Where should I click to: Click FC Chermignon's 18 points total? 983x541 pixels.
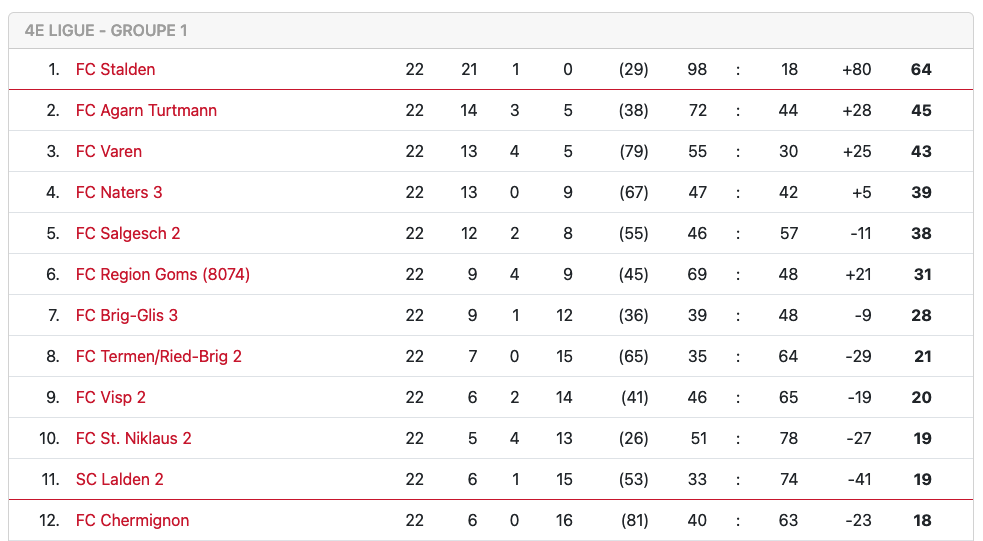click(x=922, y=520)
